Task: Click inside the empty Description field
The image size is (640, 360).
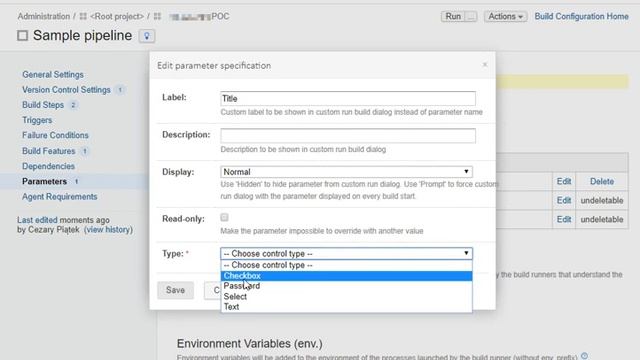Action: pyautogui.click(x=348, y=136)
